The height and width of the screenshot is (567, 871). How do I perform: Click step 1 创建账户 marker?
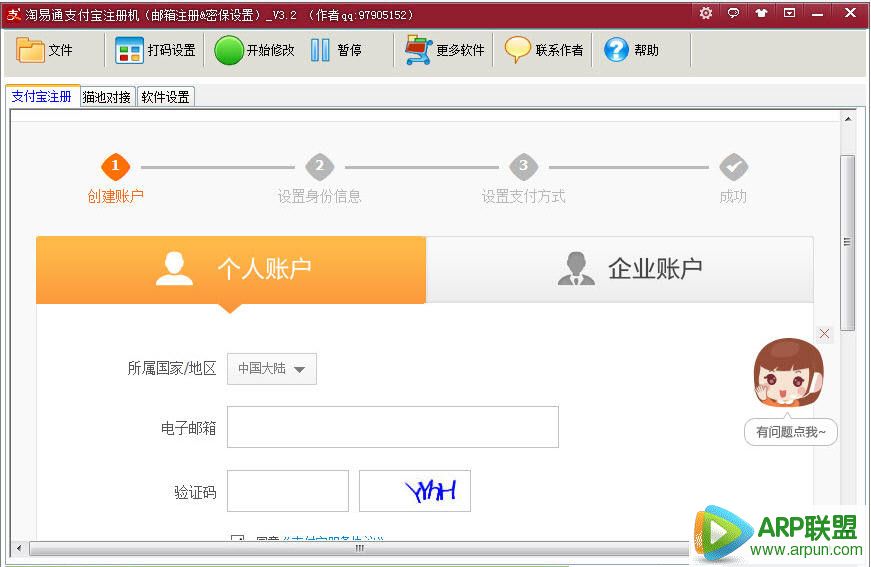(116, 167)
